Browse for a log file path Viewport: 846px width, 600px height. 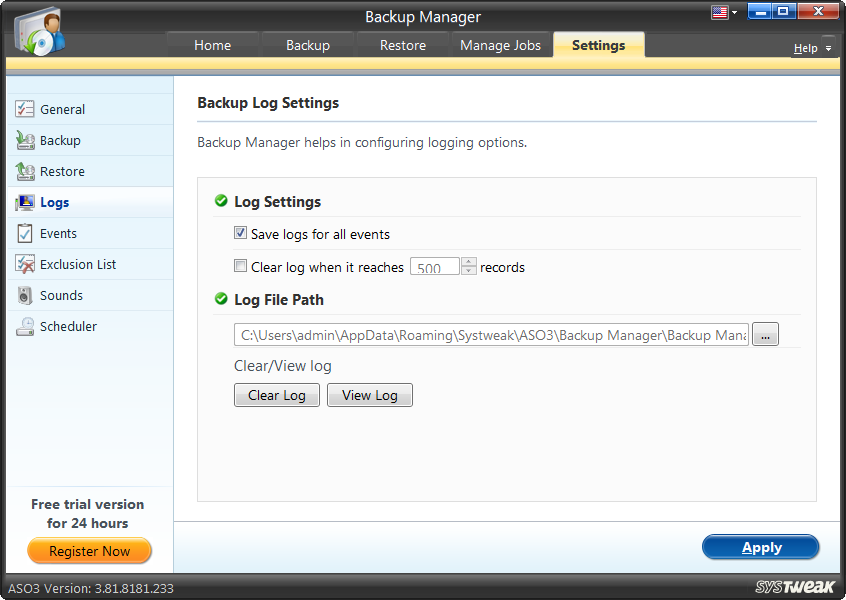click(765, 334)
